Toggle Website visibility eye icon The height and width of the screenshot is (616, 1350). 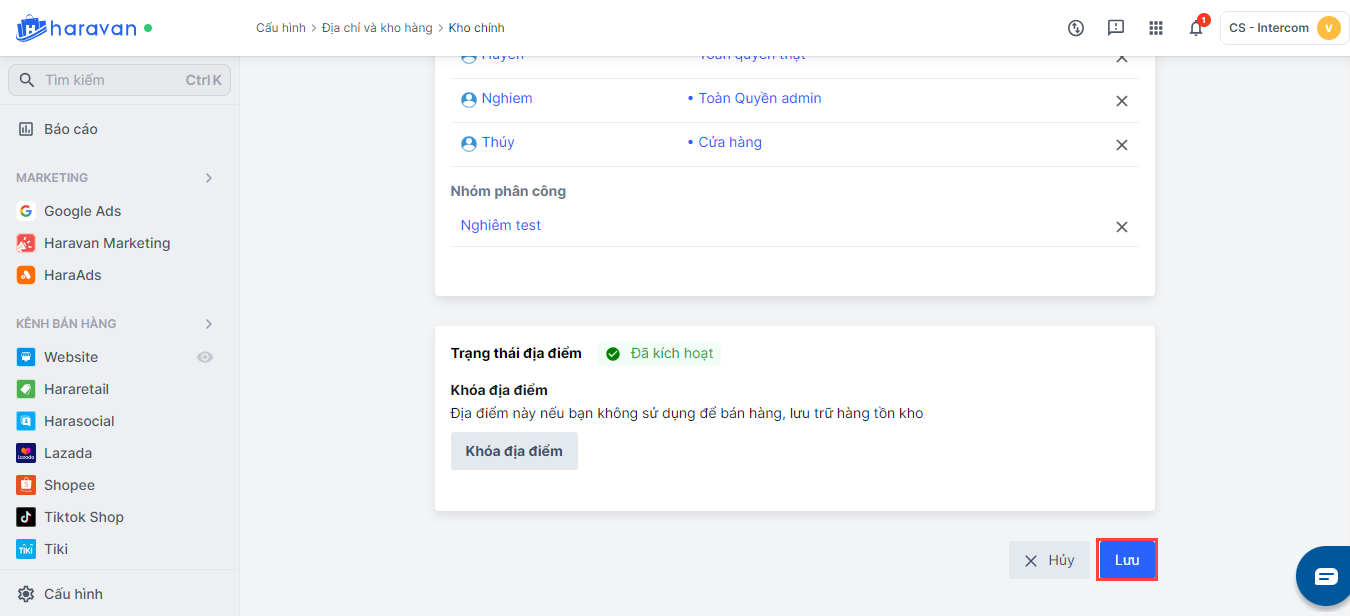[205, 357]
